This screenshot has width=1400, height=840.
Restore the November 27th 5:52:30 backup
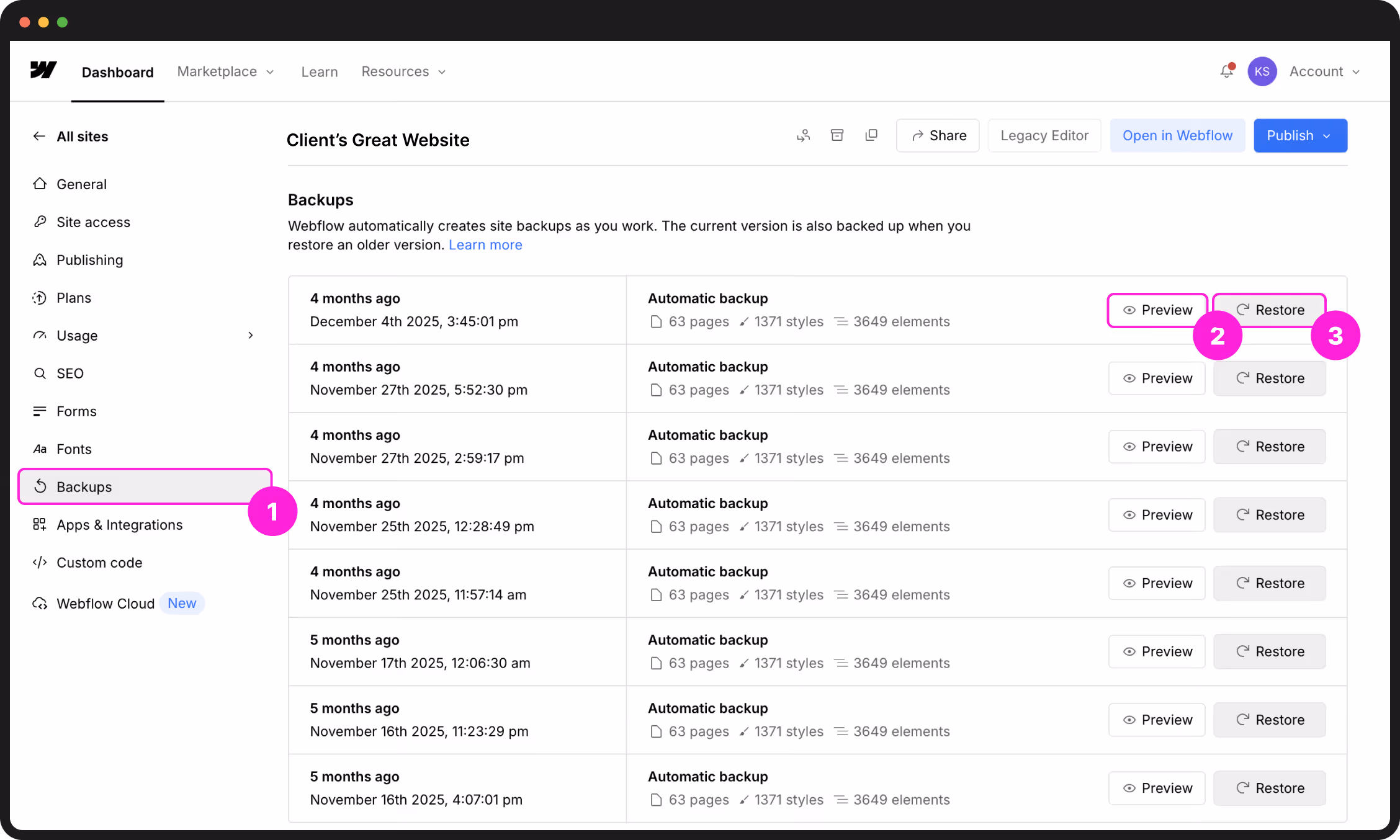[x=1269, y=378]
